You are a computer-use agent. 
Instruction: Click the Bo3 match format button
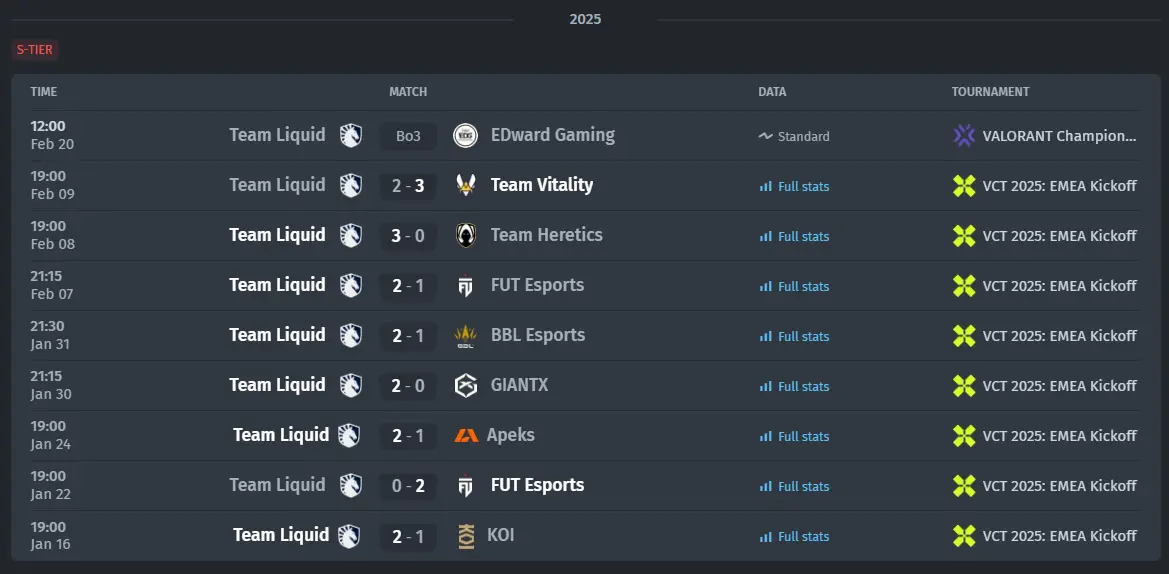pos(408,136)
